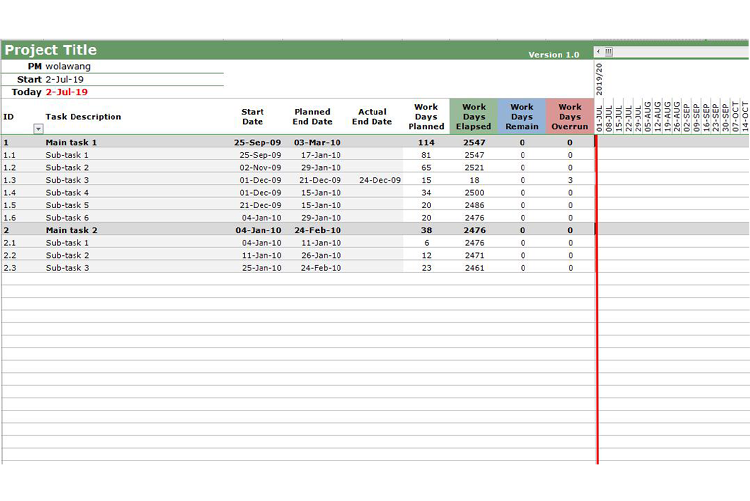Click the timeline scrollbar thumb
This screenshot has height=501, width=750.
pos(608,52)
